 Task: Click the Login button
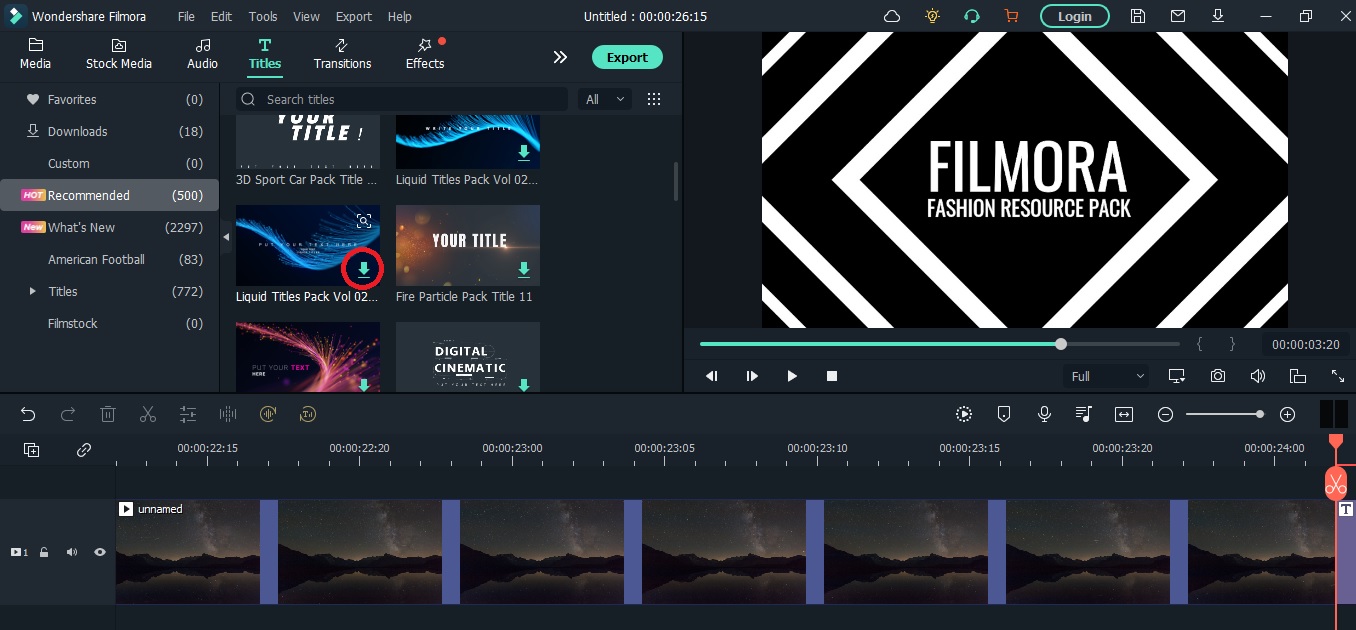pyautogui.click(x=1075, y=16)
